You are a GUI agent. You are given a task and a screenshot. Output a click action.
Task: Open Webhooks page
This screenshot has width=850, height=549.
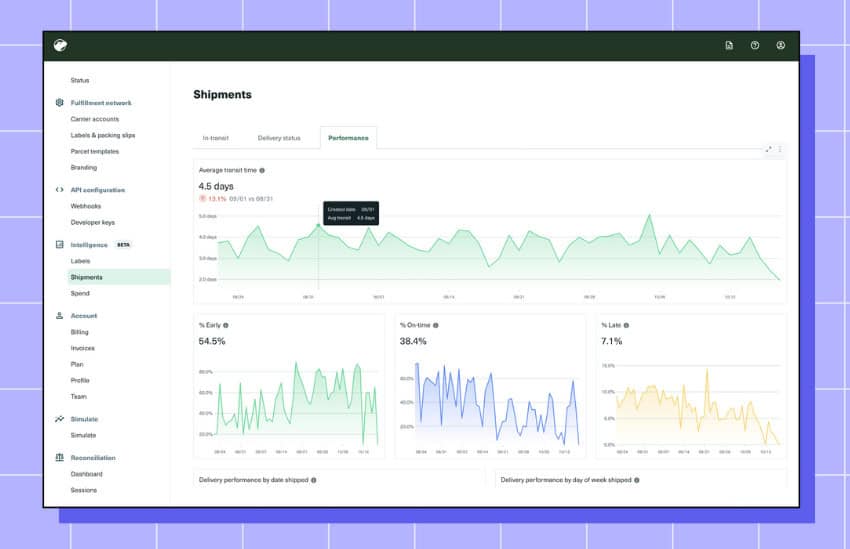86,206
